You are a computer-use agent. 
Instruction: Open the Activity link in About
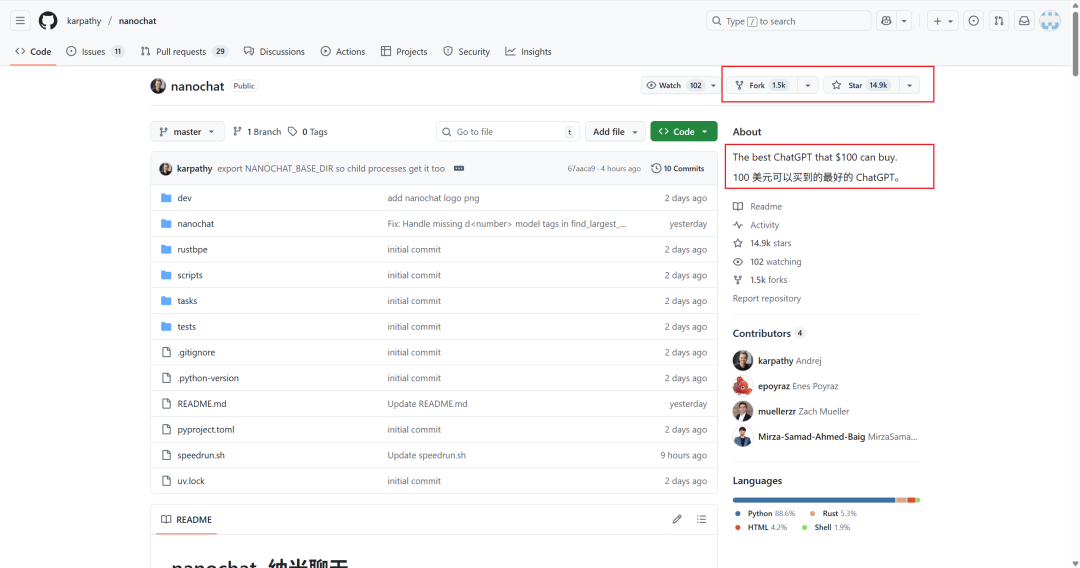click(x=756, y=225)
